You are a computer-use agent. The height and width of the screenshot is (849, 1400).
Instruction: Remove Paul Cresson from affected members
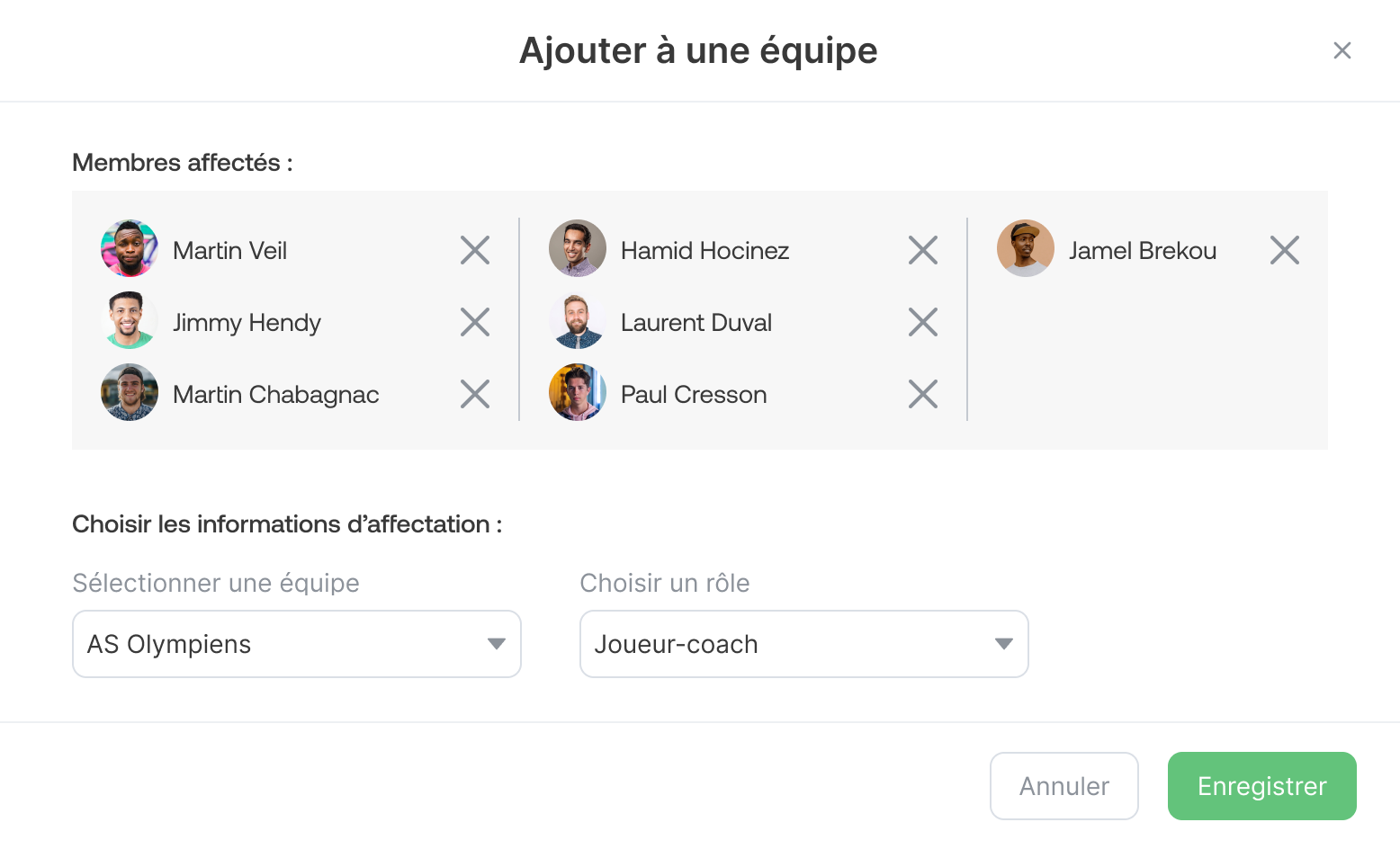tap(923, 393)
